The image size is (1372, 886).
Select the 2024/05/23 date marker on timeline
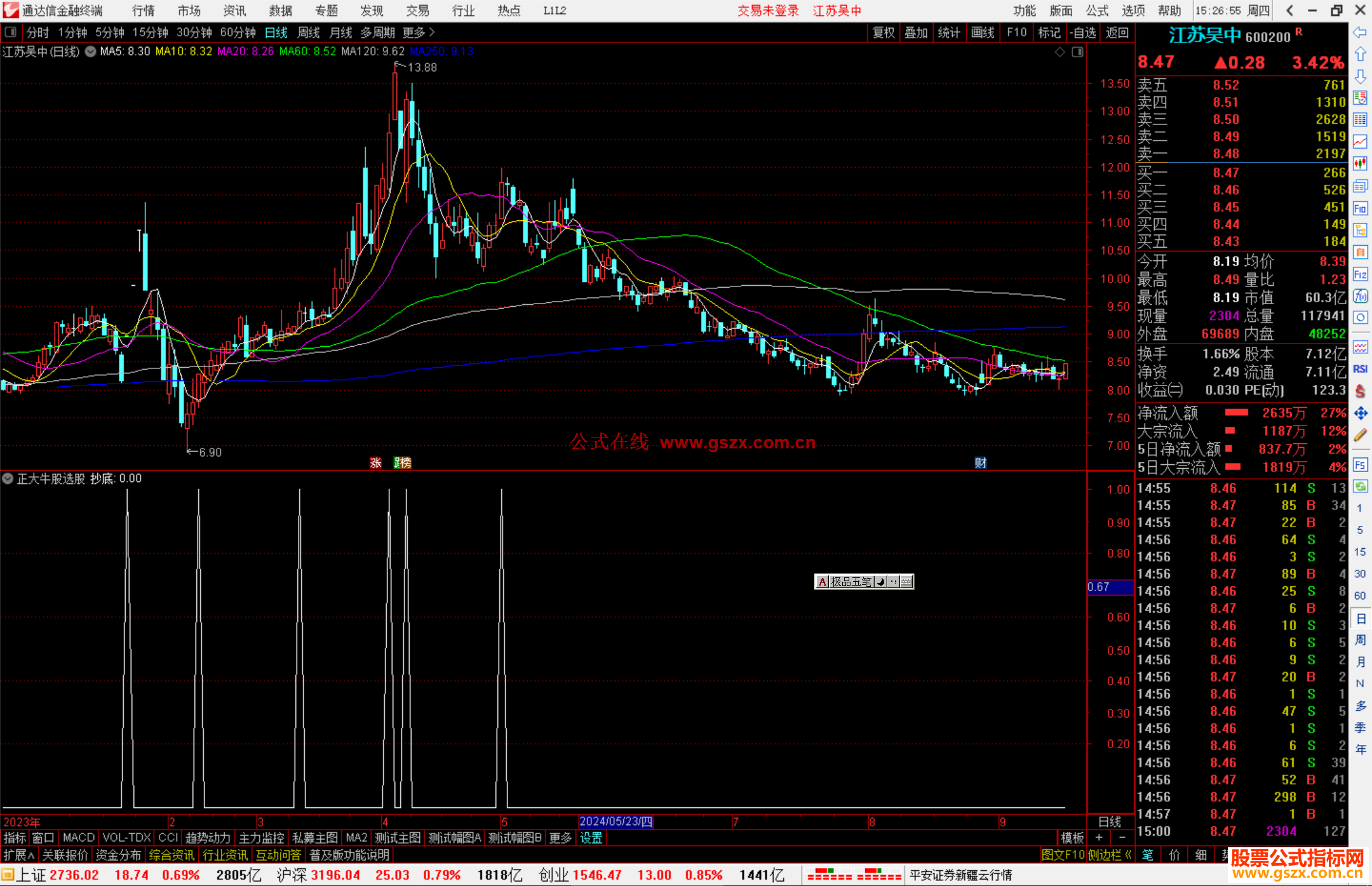[615, 821]
